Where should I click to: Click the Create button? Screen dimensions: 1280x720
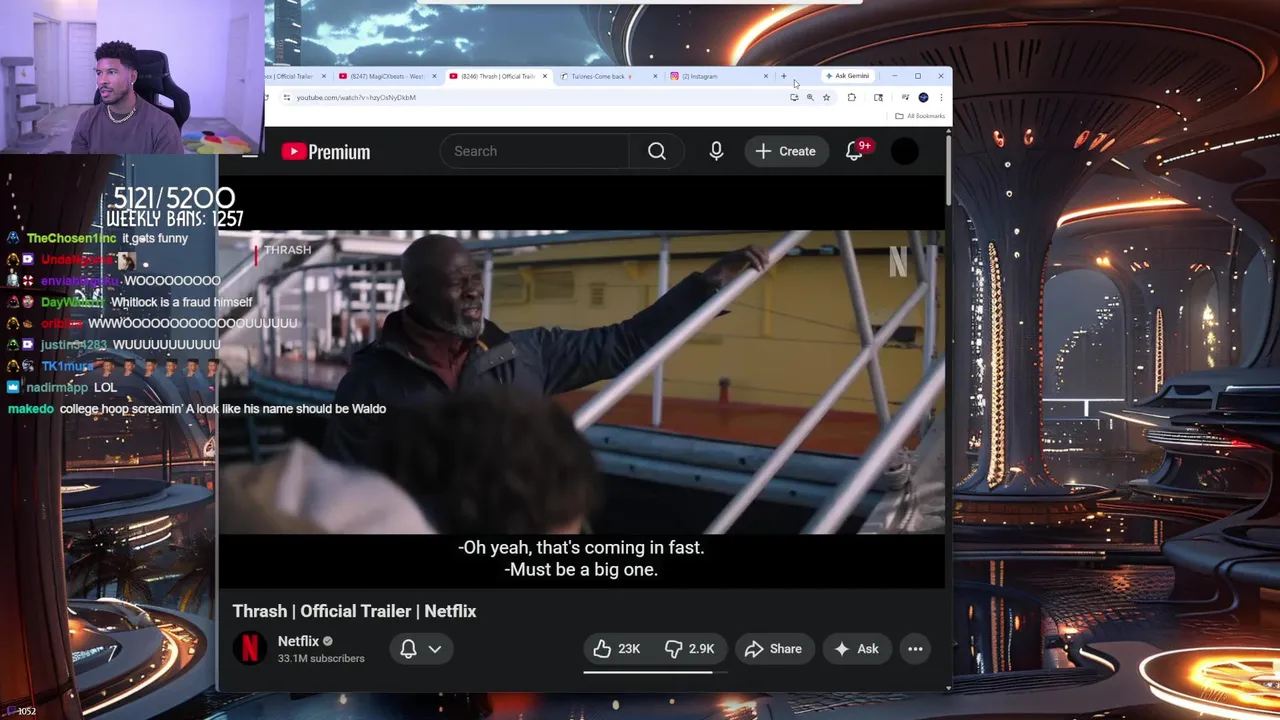click(786, 151)
